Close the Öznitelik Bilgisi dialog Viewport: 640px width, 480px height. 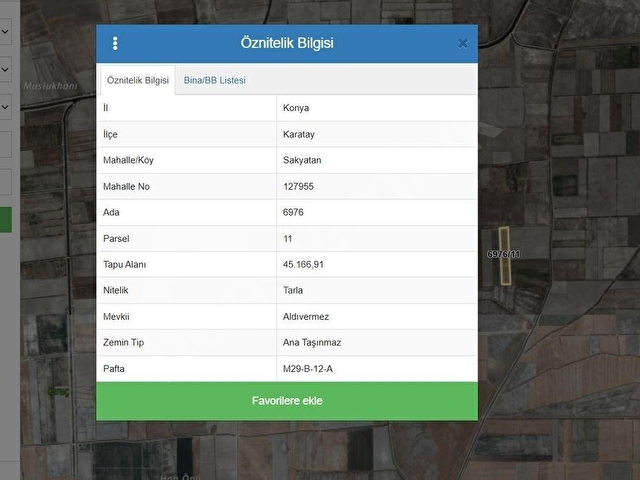pyautogui.click(x=462, y=43)
